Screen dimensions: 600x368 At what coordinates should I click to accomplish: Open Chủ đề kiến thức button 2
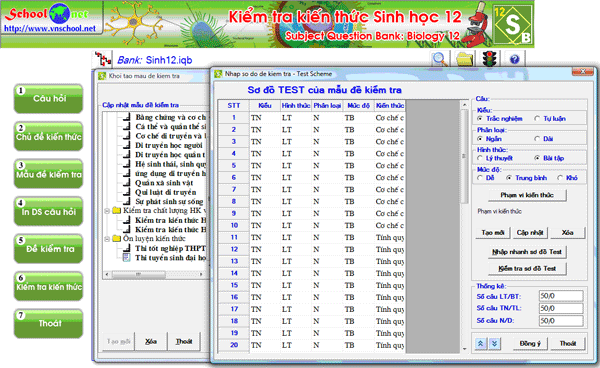[x=49, y=136]
